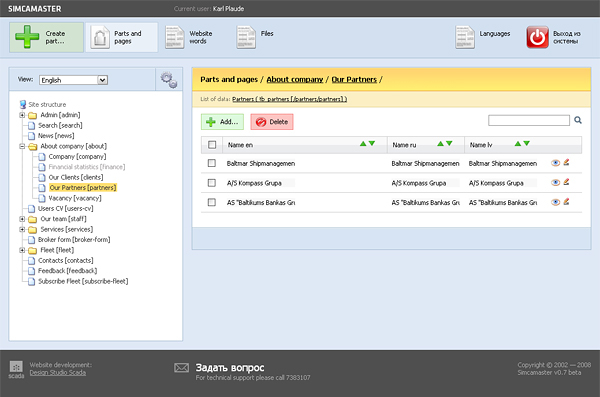Sort Name en ascending with up arrow

363,144
